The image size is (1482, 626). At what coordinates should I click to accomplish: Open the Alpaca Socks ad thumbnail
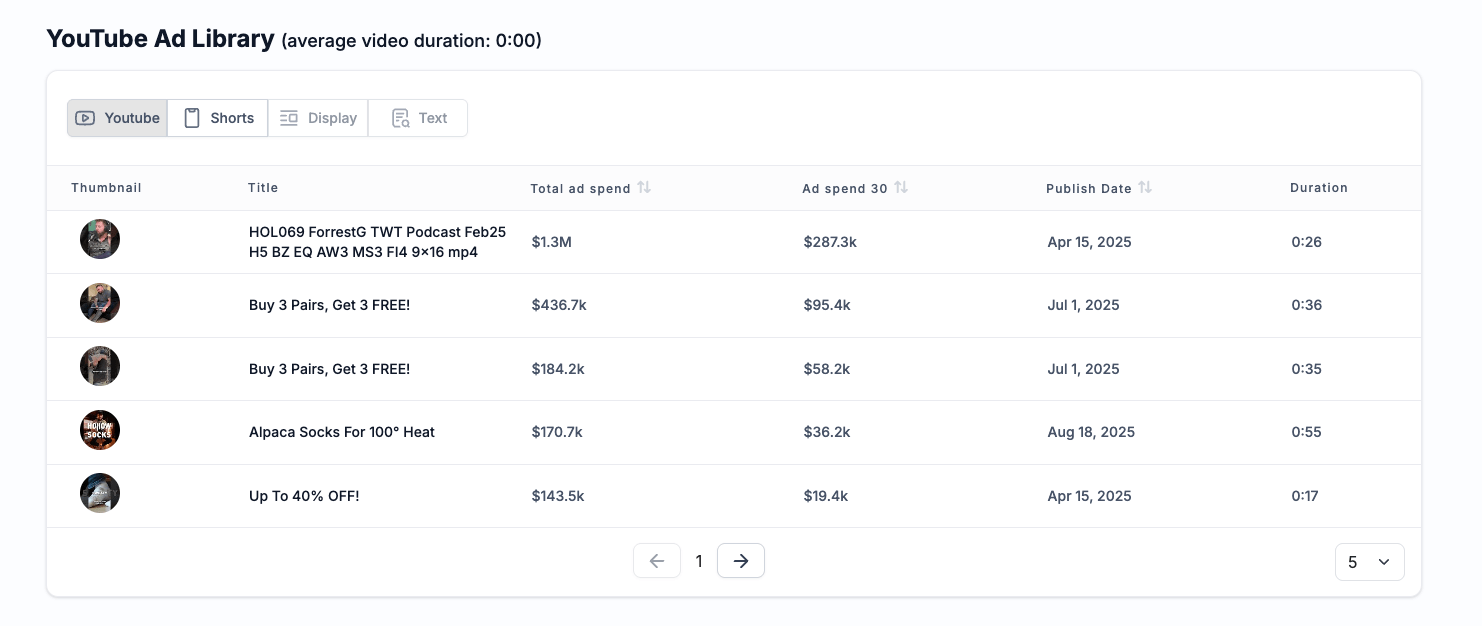100,431
